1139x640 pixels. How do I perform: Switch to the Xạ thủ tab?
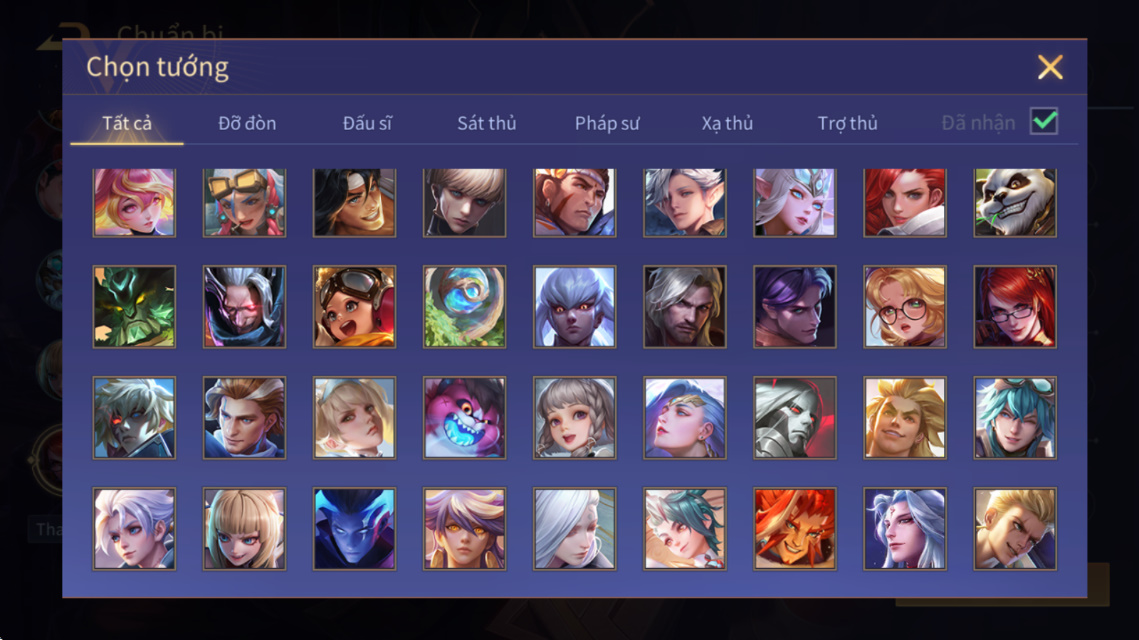(727, 123)
